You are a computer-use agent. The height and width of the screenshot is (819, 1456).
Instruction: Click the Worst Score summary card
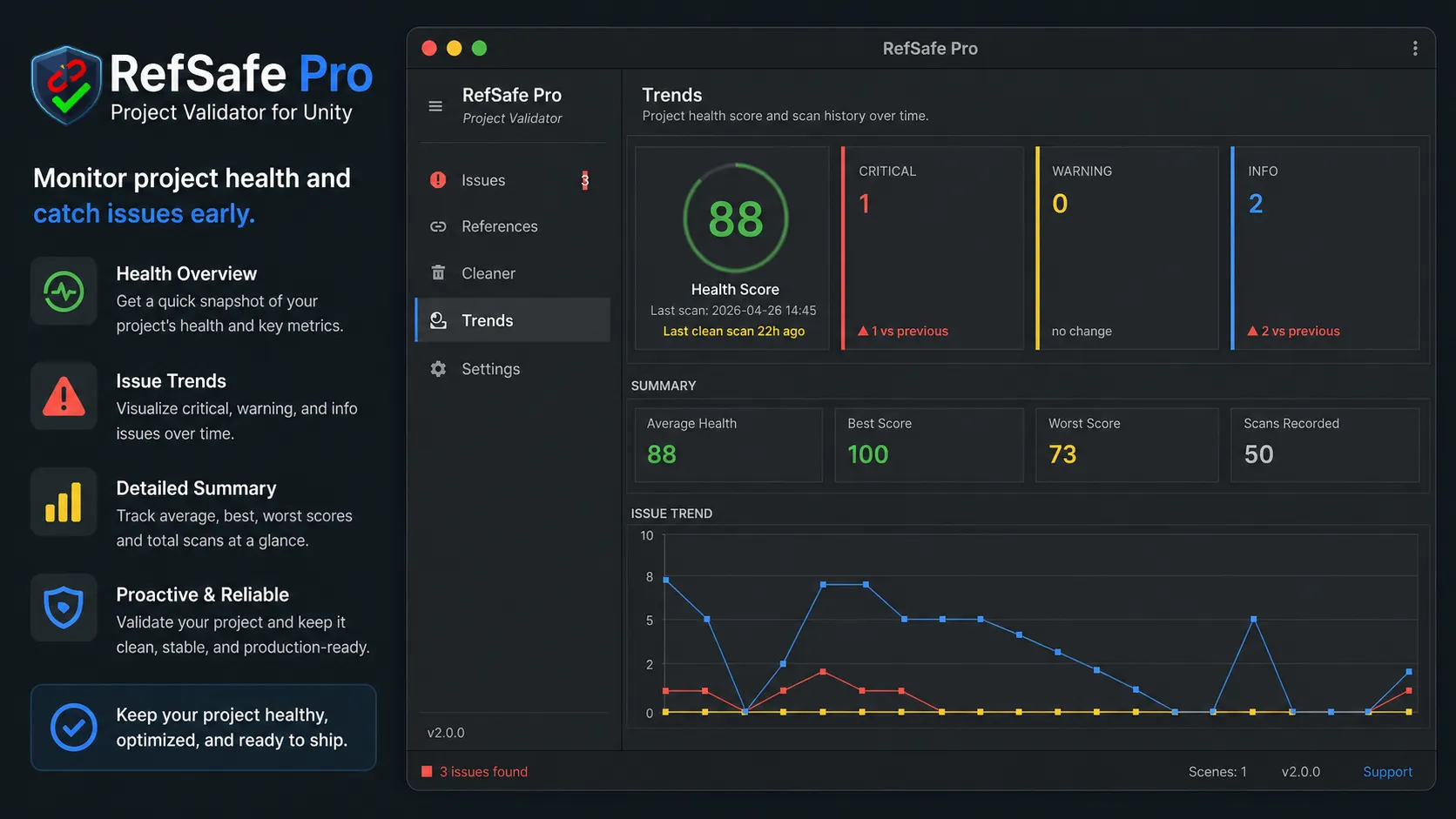click(x=1127, y=445)
